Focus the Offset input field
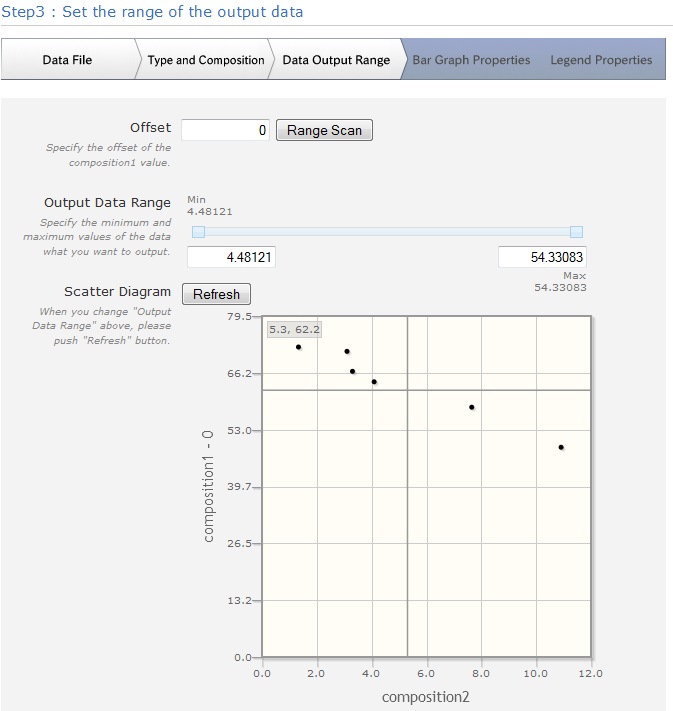Viewport: 673px width, 711px height. point(226,130)
